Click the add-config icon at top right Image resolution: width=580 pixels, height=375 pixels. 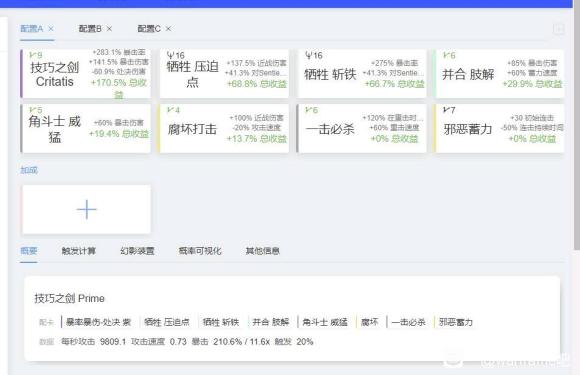[559, 29]
